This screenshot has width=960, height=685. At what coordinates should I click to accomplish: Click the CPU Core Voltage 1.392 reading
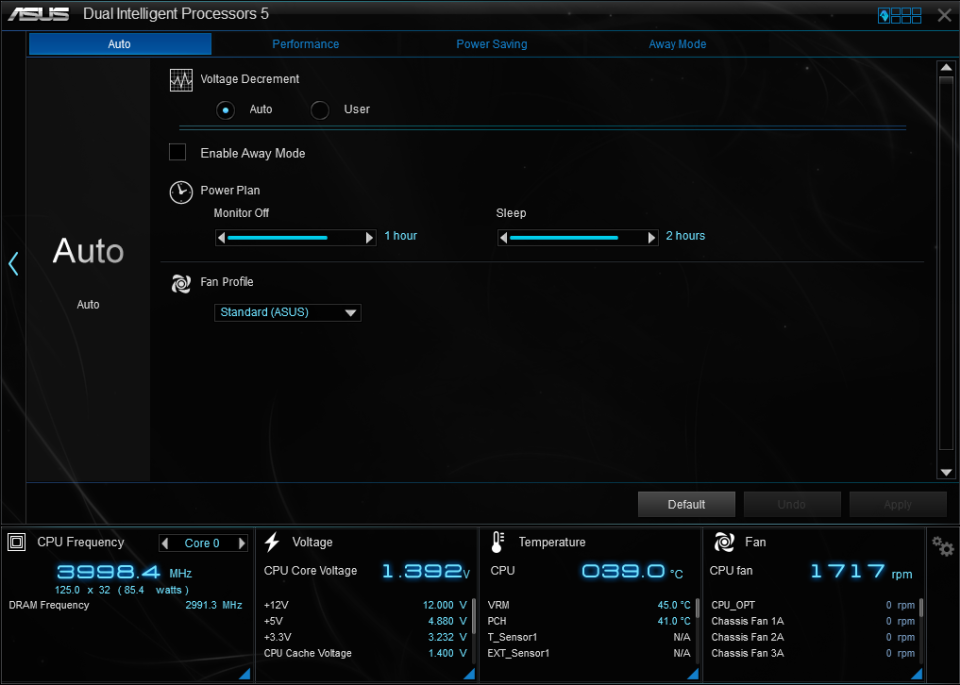point(426,572)
